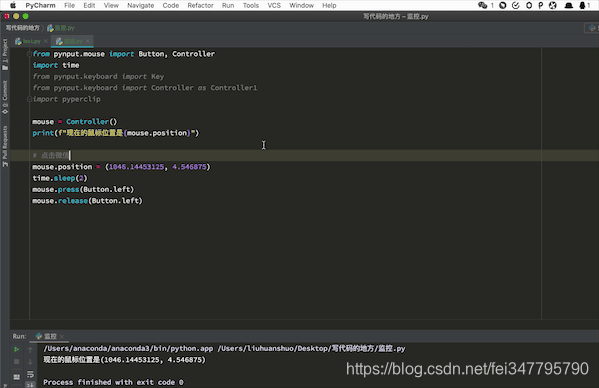Click on 'mouse = Controller()' line
This screenshot has width=599, height=388.
(x=74, y=122)
